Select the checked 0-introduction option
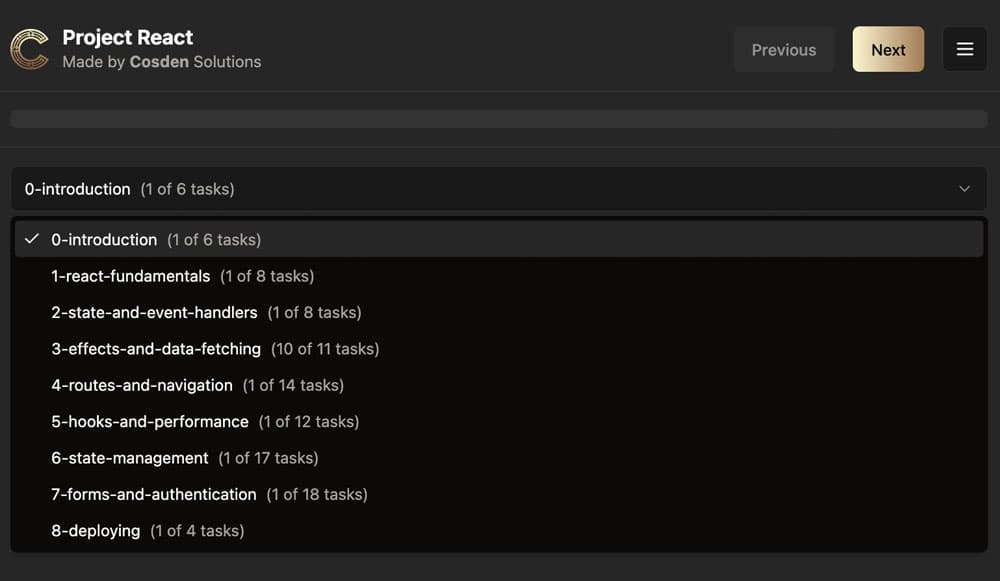 [x=156, y=240]
